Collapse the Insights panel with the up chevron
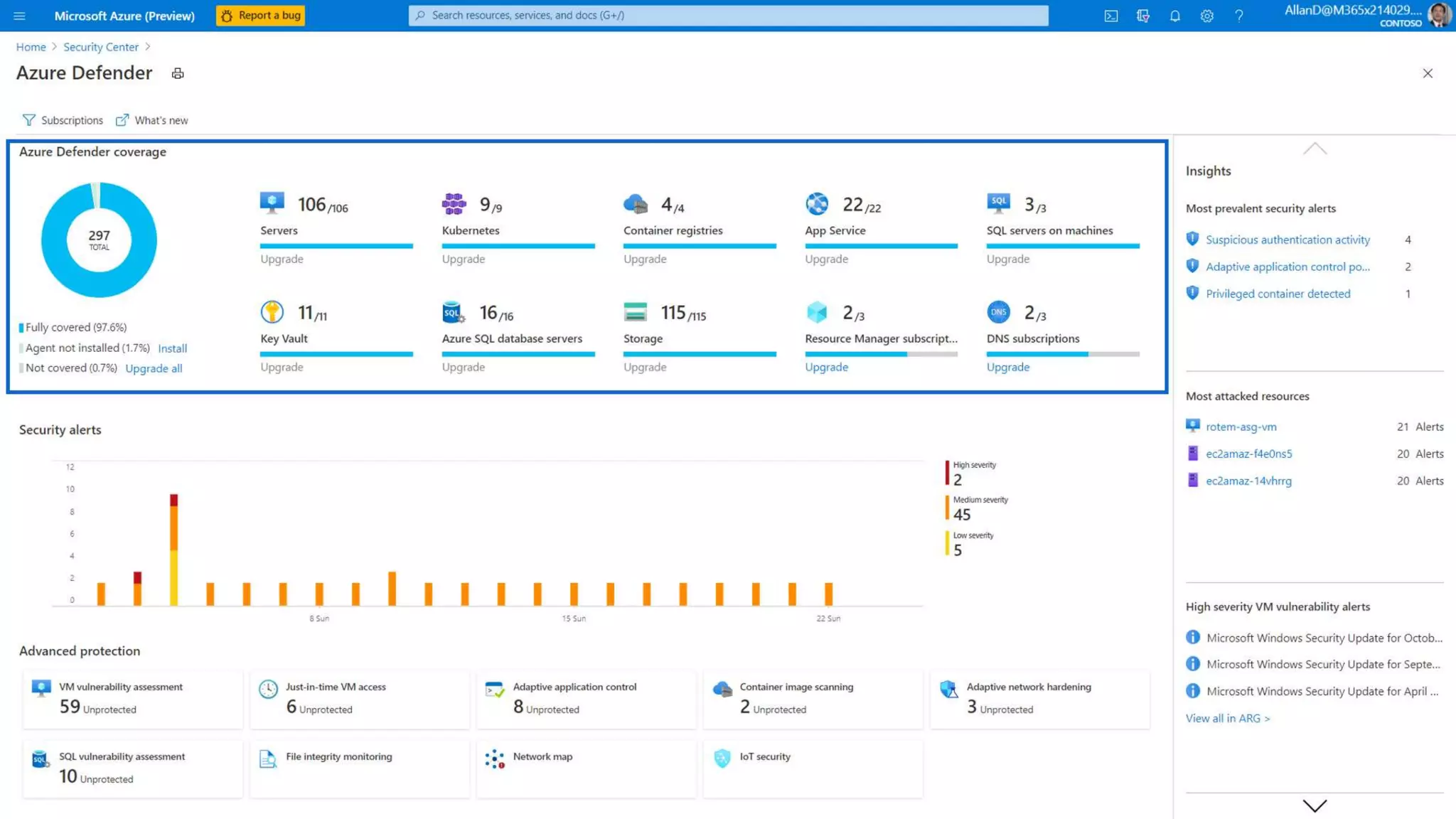This screenshot has height=819, width=1456. pos(1315,149)
